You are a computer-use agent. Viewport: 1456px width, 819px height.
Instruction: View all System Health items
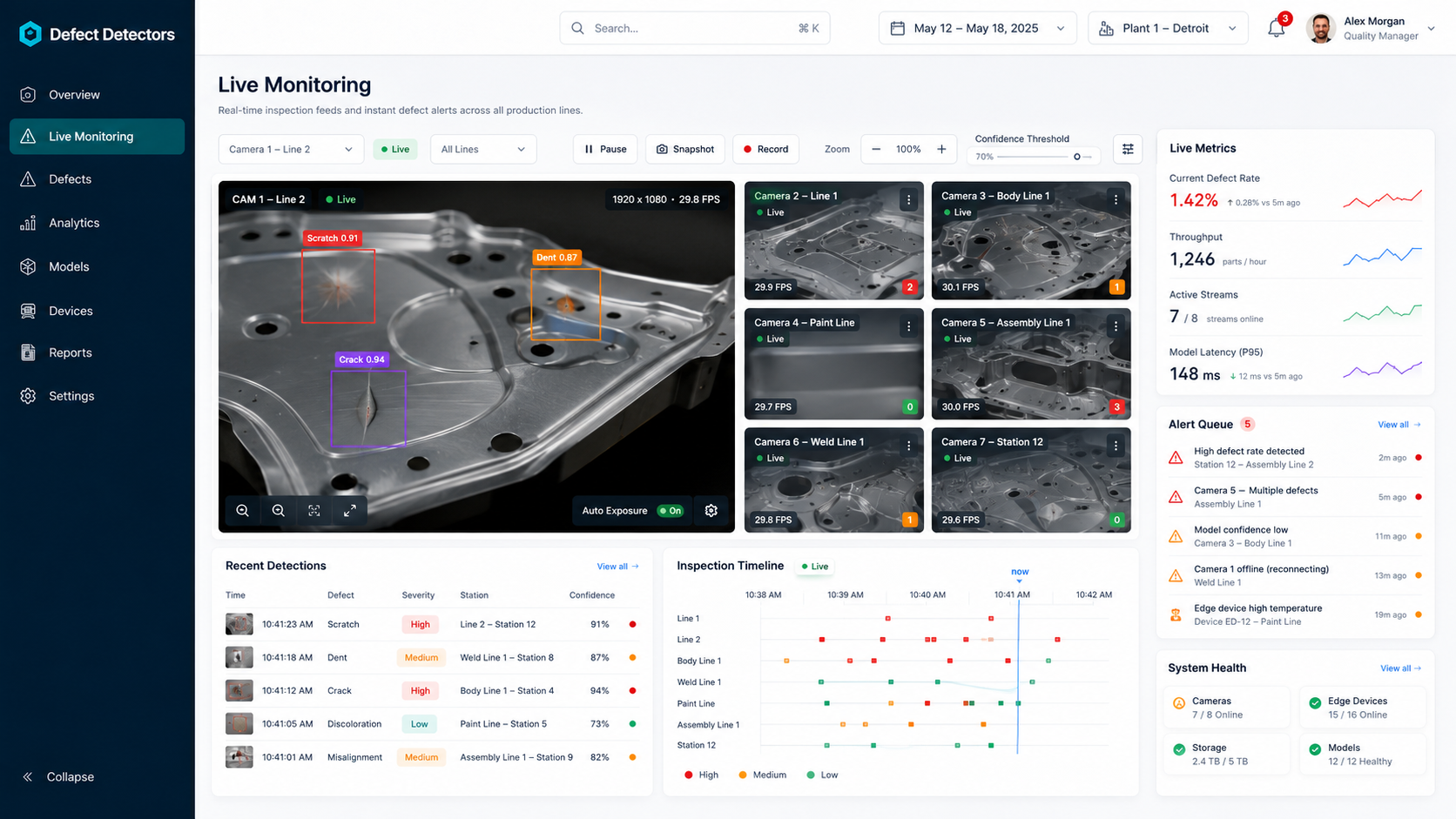pos(1400,668)
